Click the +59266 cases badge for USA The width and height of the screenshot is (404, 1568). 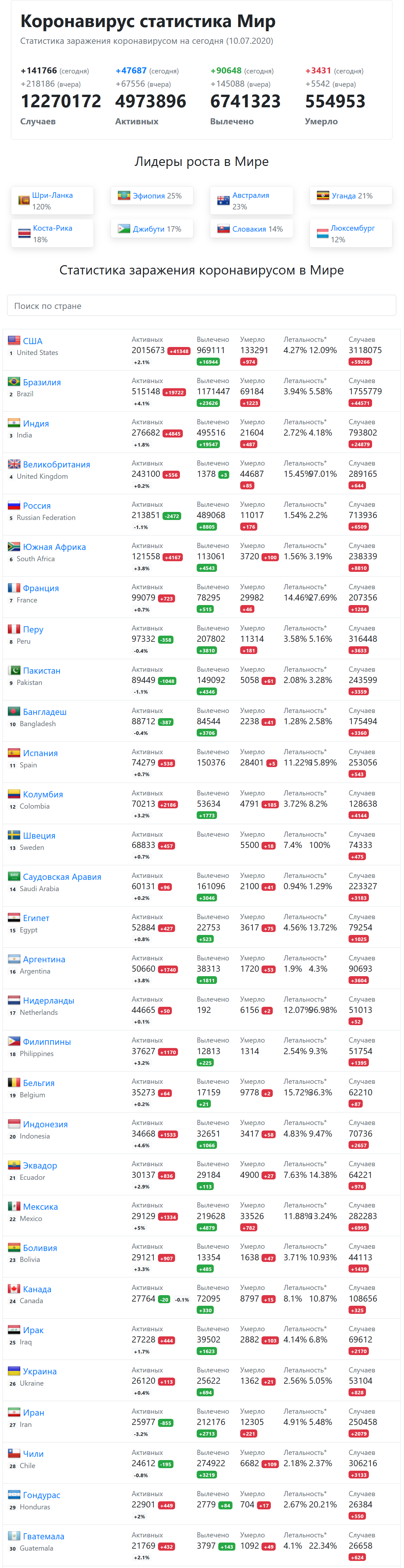pos(360,361)
